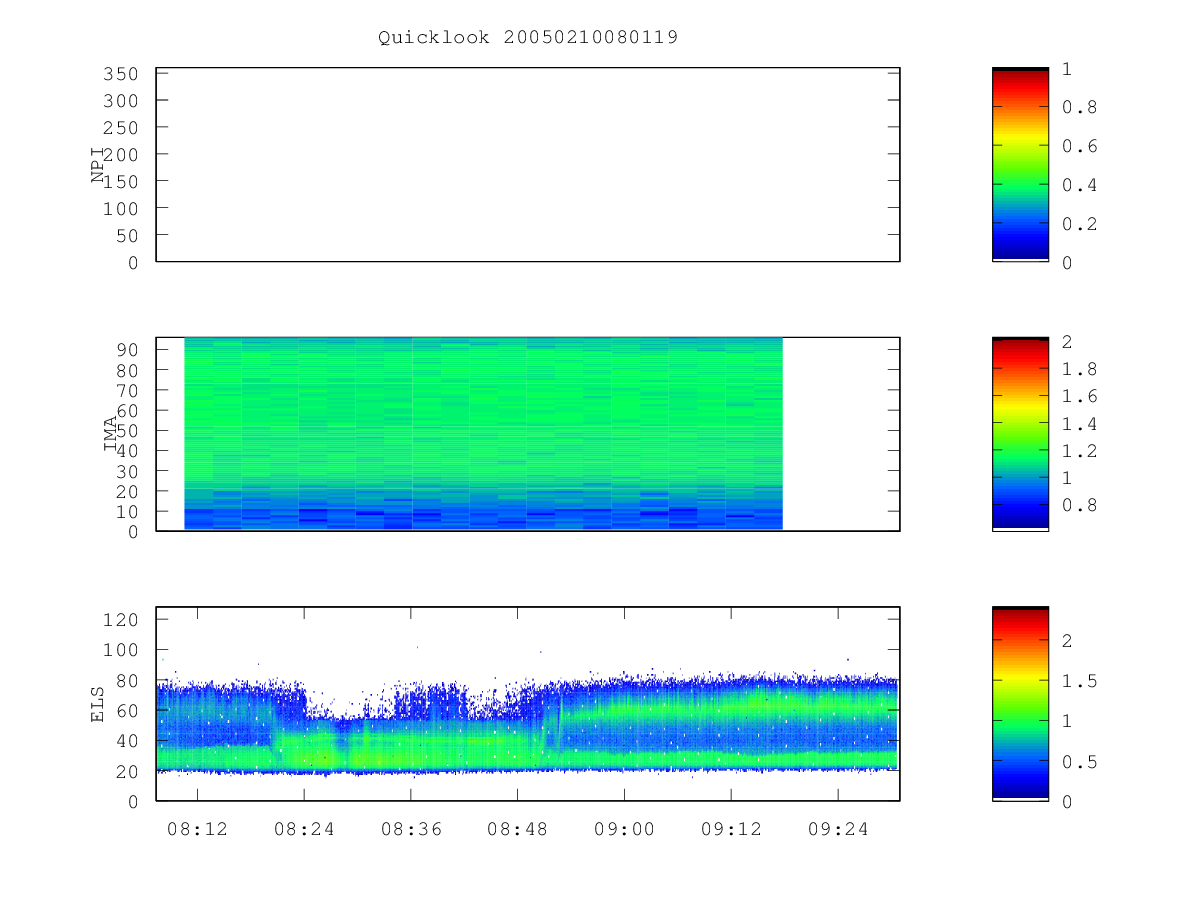This screenshot has width=1200, height=900.
Task: Click the 10 tick on IMA axis
Action: (126, 511)
